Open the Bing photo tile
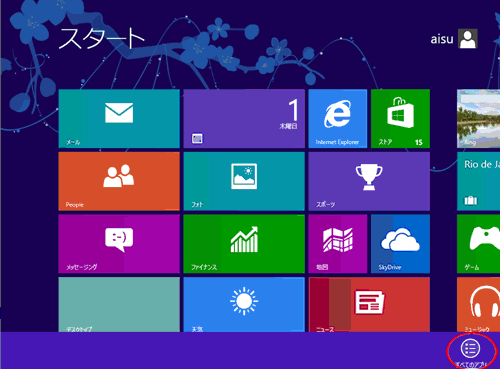Viewport: 500px width, 369px height. (x=479, y=119)
